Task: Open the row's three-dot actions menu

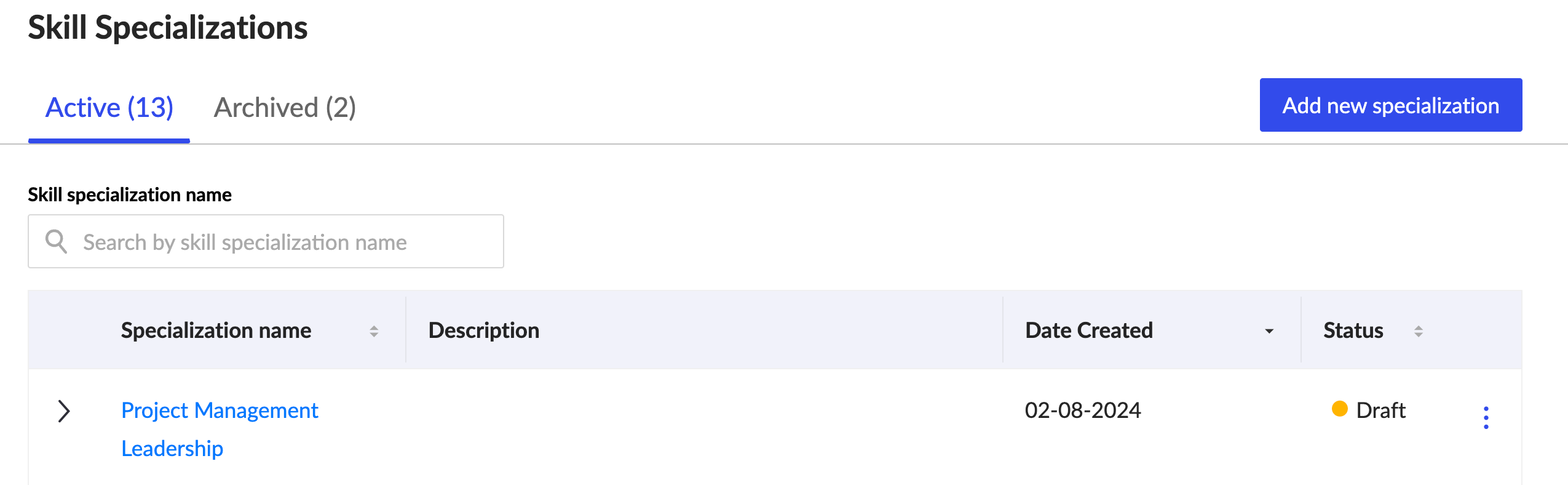Action: click(1486, 417)
